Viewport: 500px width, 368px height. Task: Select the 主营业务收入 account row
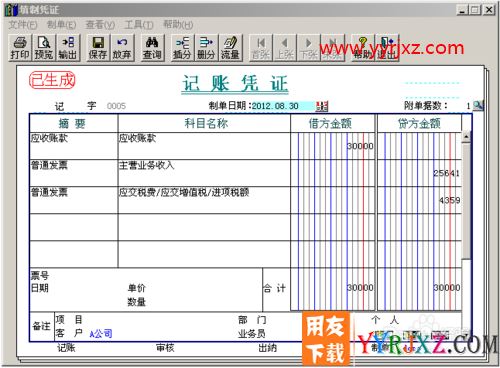pos(204,173)
